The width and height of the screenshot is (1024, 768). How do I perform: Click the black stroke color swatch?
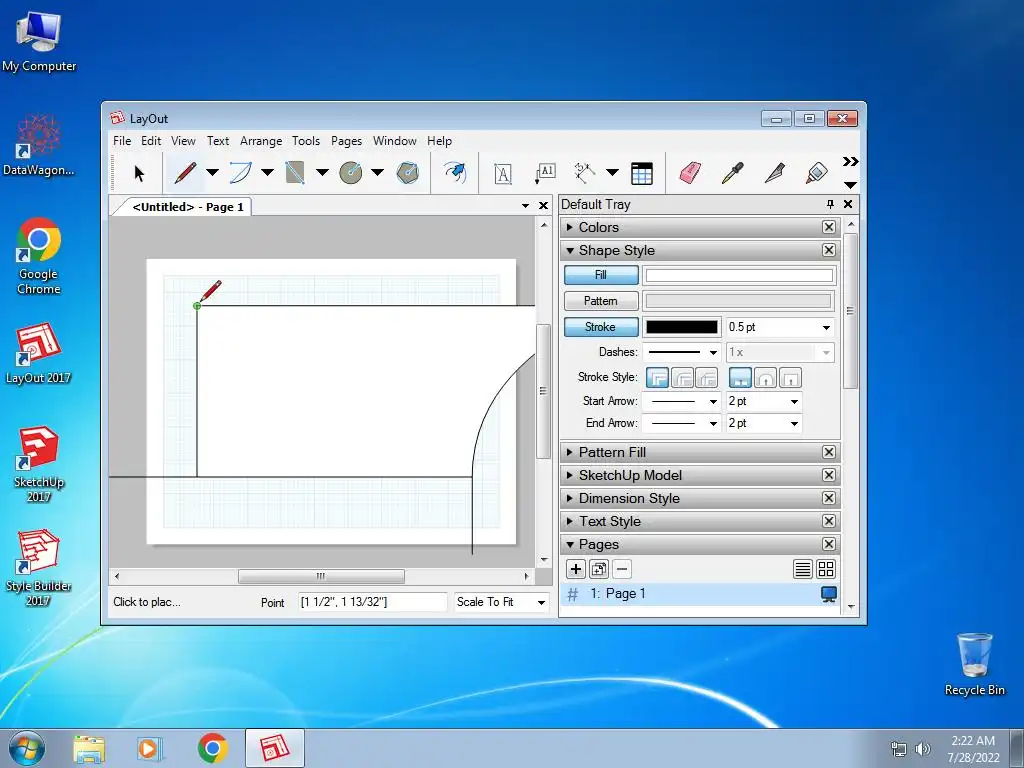click(682, 327)
